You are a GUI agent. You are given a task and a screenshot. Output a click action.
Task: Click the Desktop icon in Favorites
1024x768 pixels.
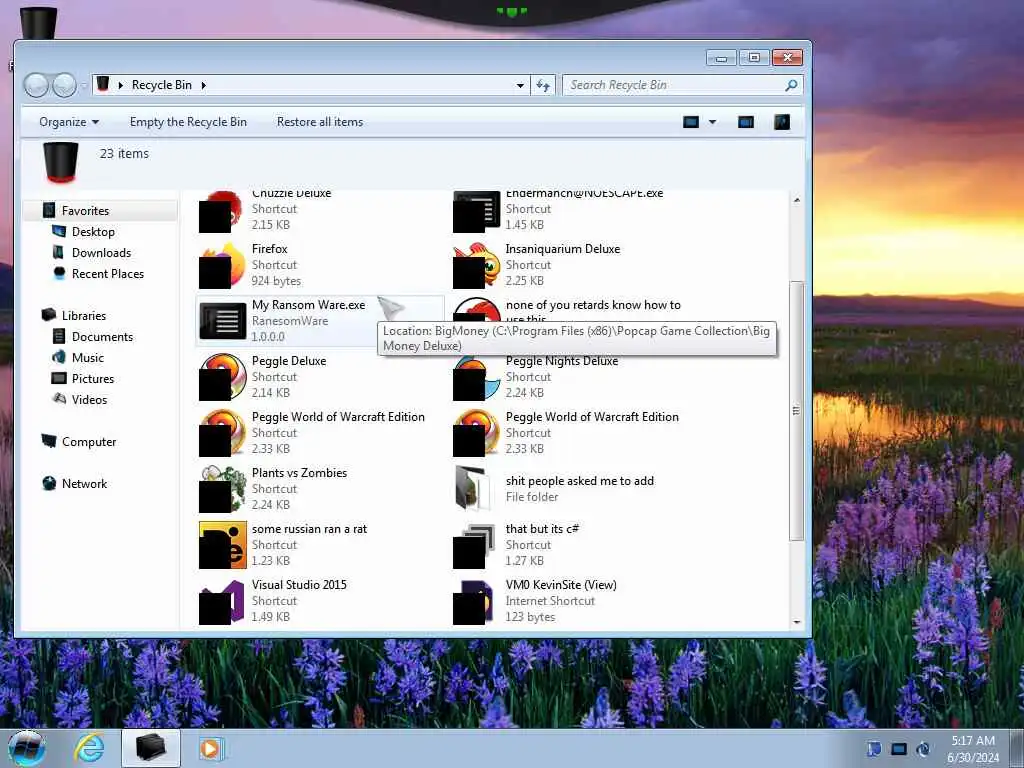[x=59, y=231]
